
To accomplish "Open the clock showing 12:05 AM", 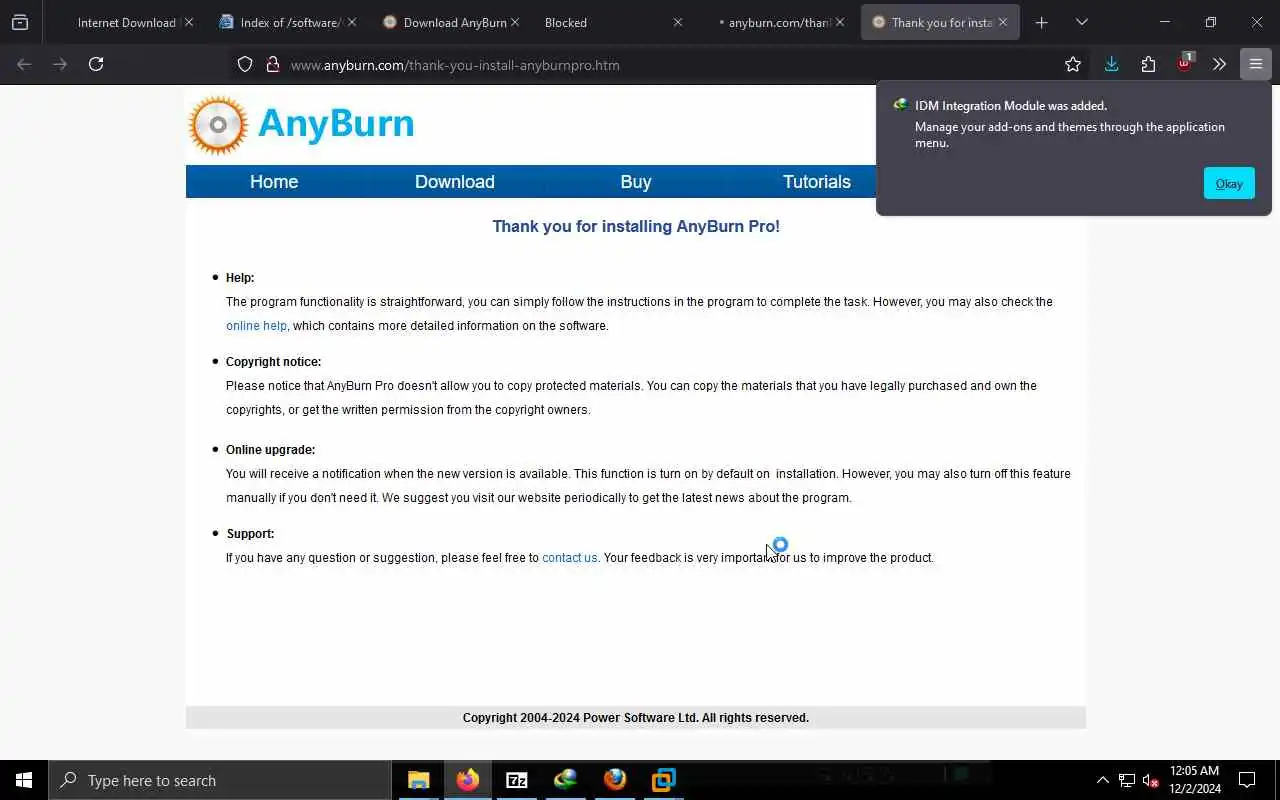I will (1195, 780).
